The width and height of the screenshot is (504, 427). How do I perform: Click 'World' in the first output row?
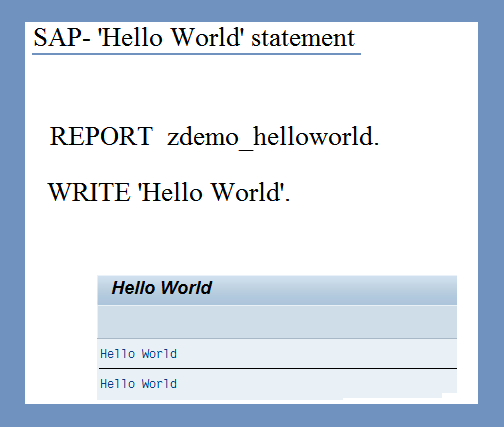click(x=159, y=354)
